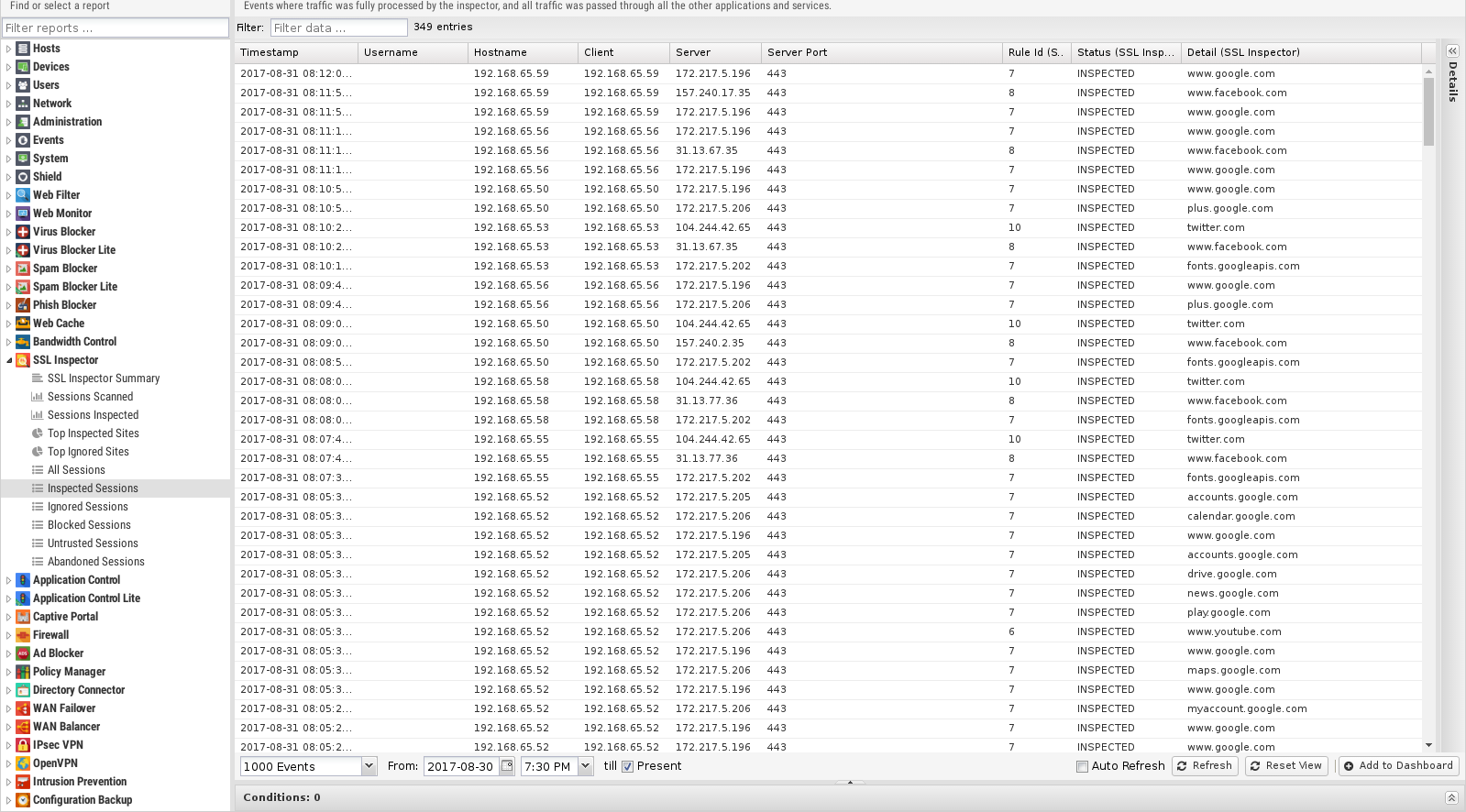
Task: Open the SSL Inspector Summary report
Action: pyautogui.click(x=104, y=379)
